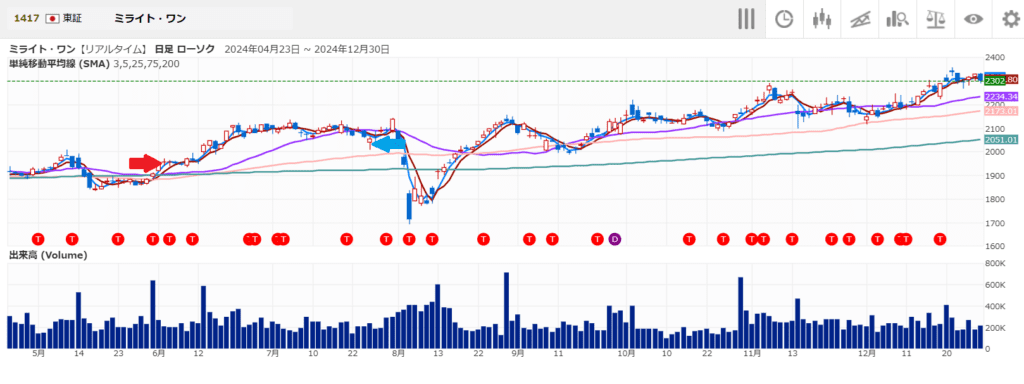Open the comparison scales icon

[x=935, y=19]
